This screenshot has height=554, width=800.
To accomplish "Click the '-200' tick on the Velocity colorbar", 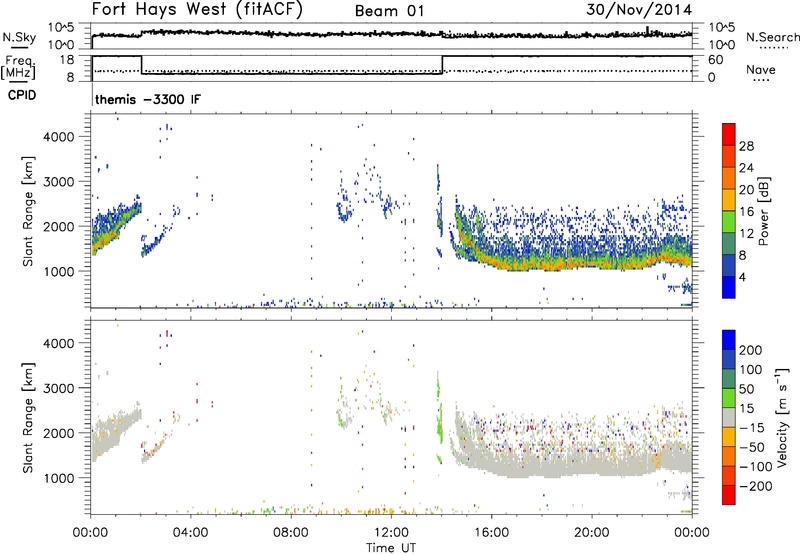I will (x=754, y=486).
